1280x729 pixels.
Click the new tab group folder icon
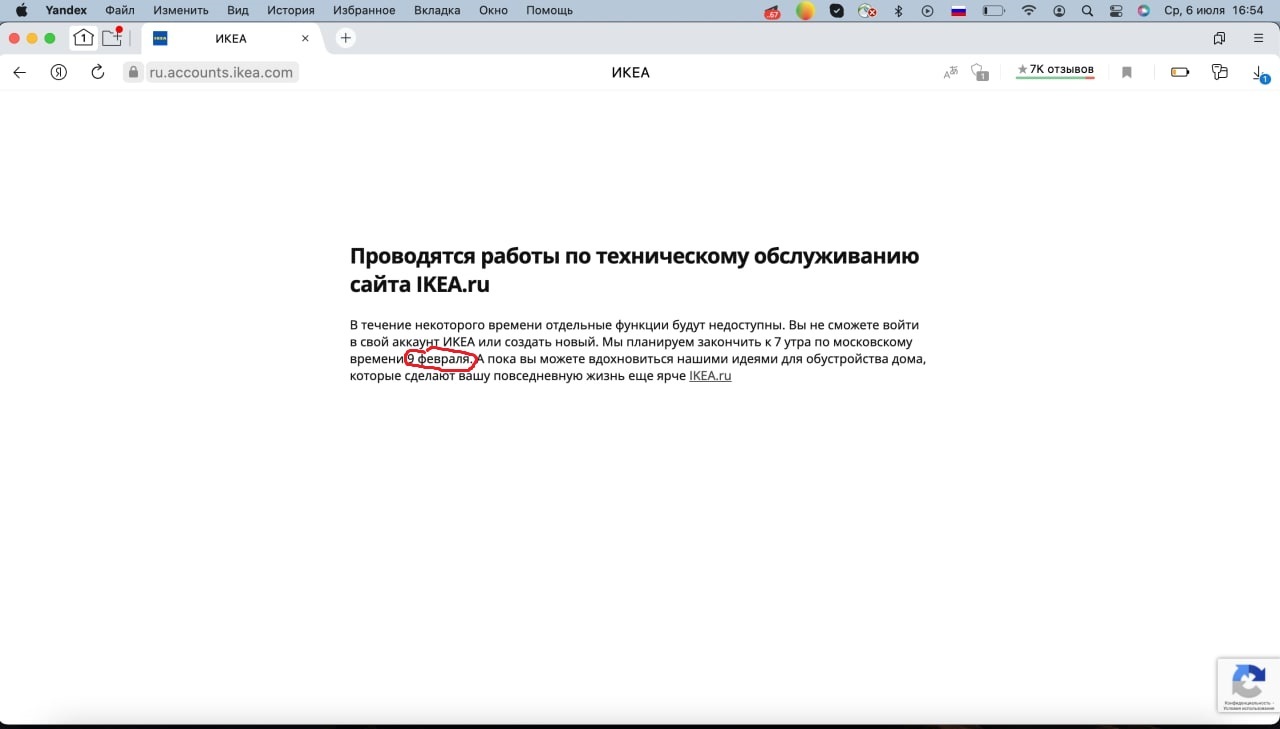pyautogui.click(x=113, y=38)
